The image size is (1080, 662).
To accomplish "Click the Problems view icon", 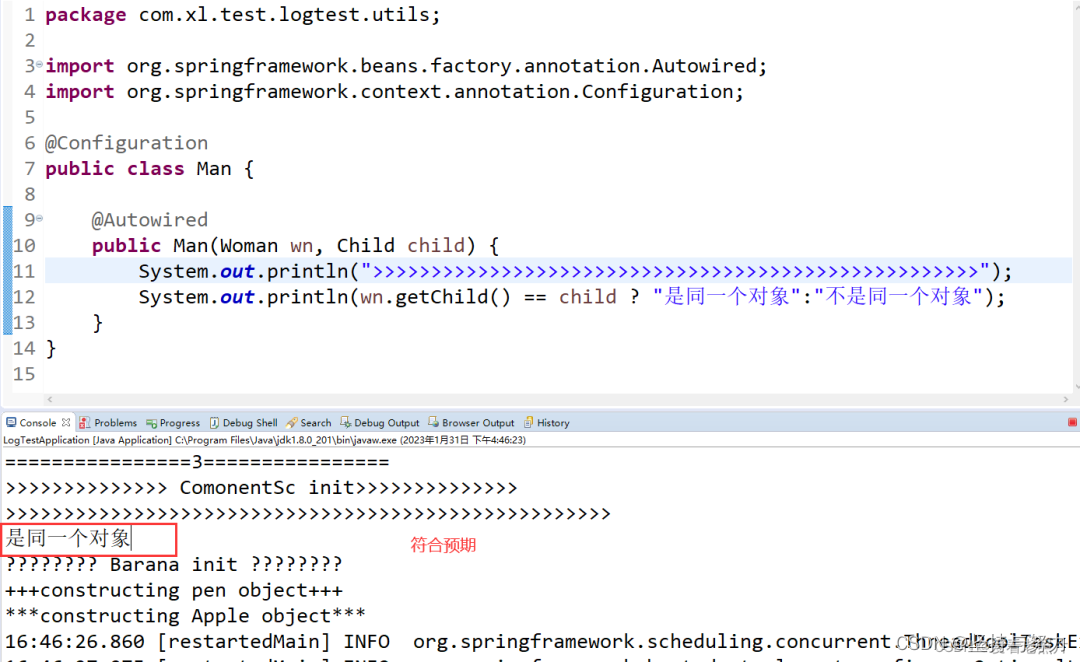I will 86,422.
